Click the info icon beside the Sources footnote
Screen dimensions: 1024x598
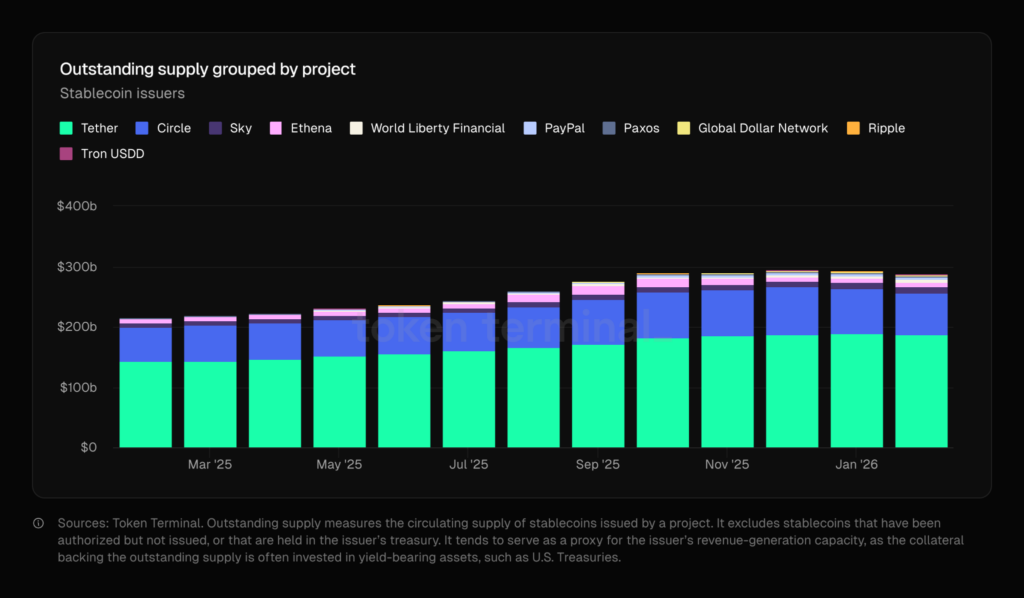(38, 523)
